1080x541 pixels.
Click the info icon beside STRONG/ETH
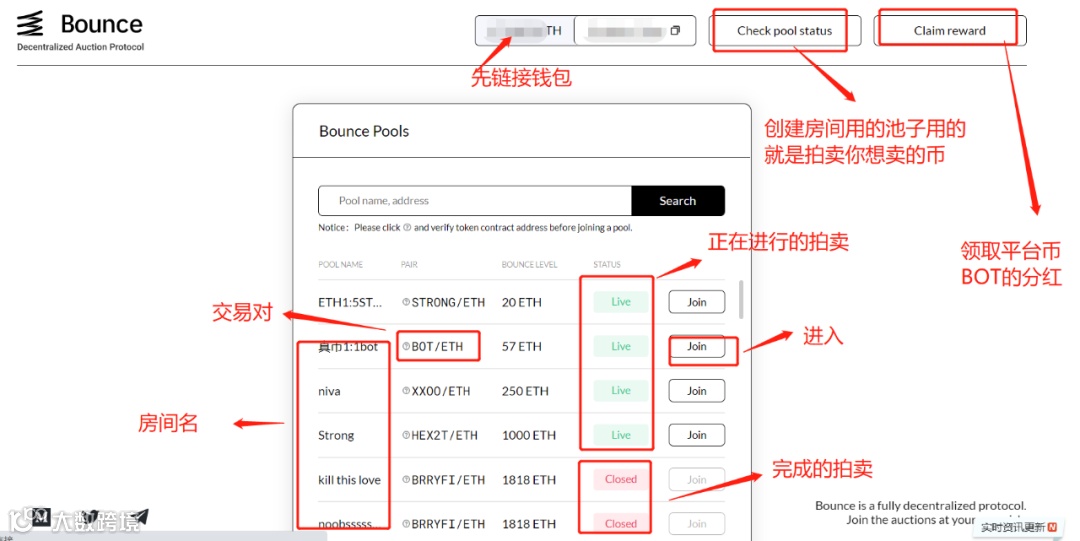point(406,302)
